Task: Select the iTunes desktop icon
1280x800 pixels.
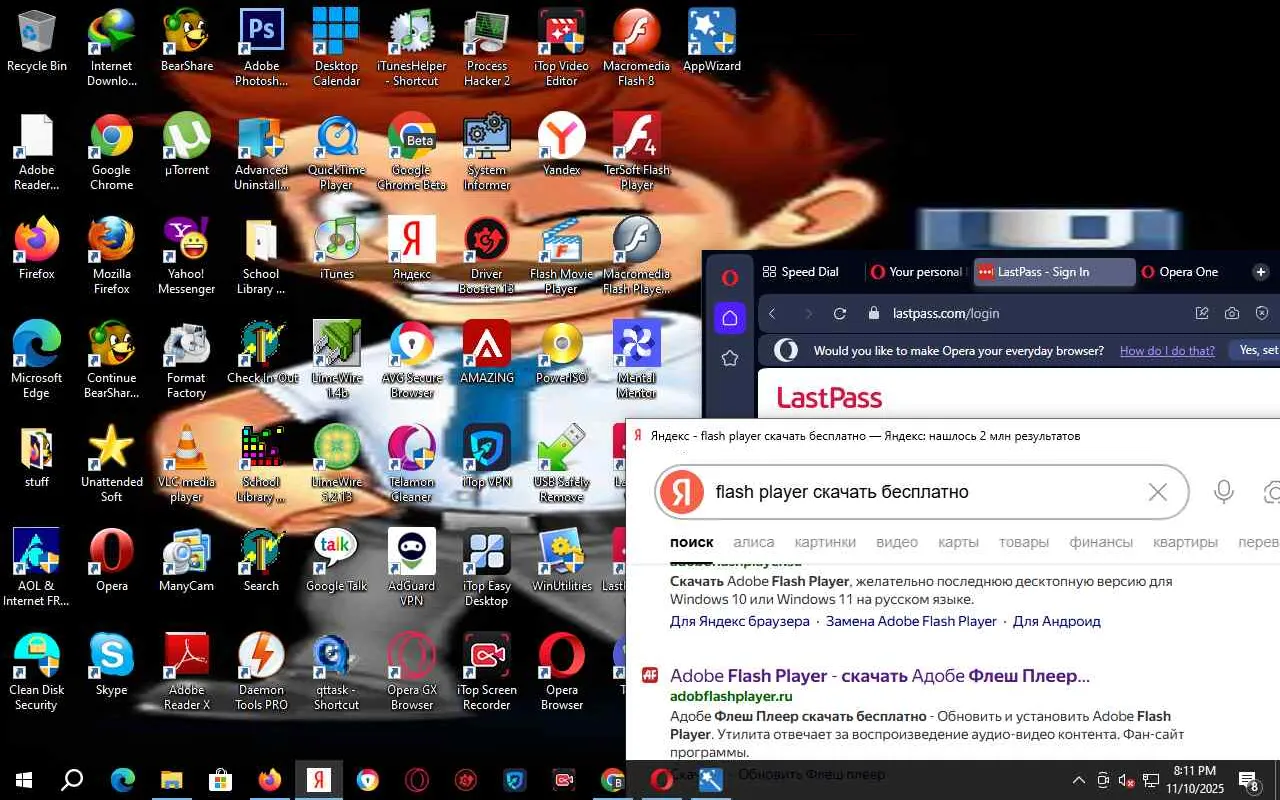Action: point(336,250)
